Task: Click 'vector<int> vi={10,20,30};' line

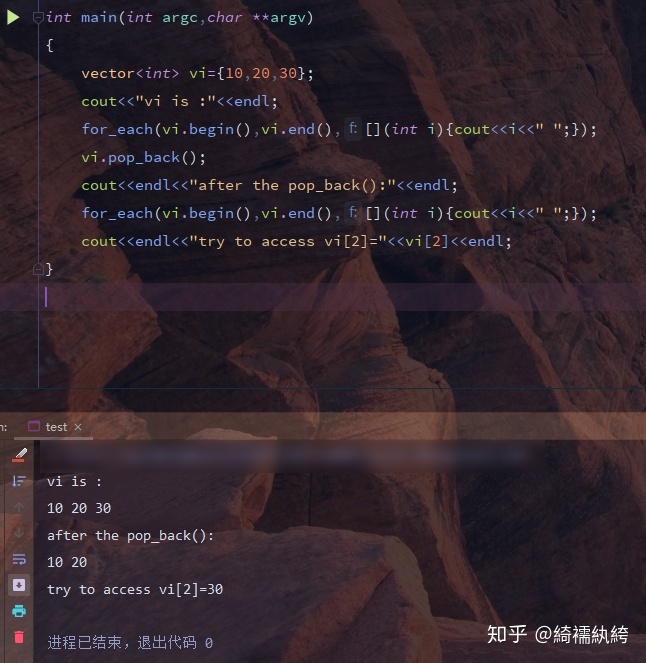Action: pos(197,74)
